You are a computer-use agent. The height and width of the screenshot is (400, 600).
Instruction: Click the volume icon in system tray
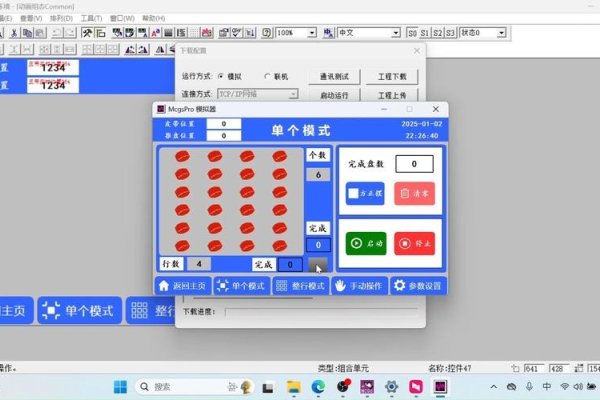tap(578, 387)
